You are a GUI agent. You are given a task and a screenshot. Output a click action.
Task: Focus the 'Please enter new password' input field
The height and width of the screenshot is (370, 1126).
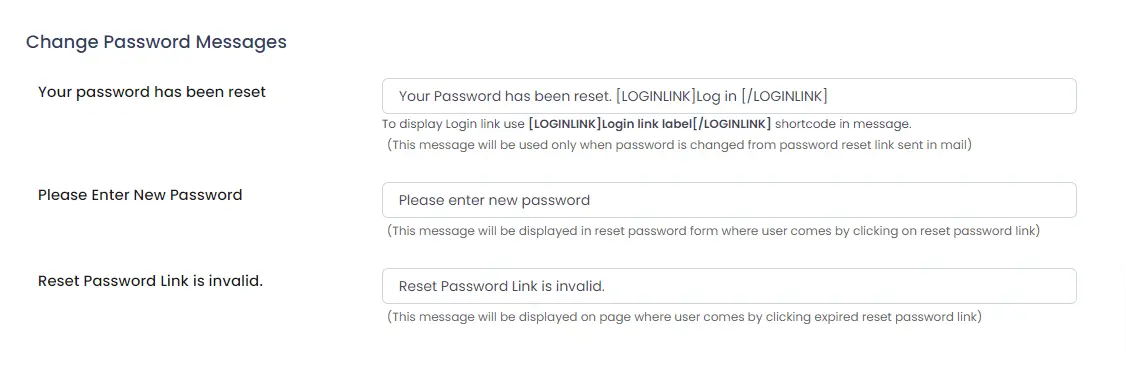(729, 200)
